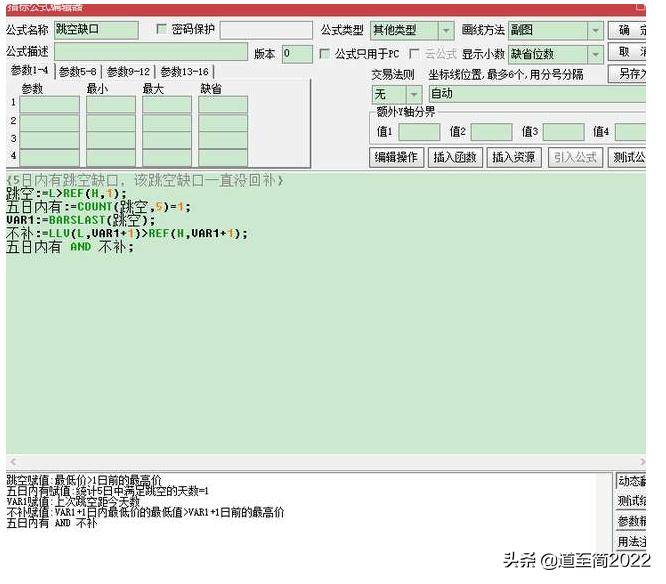Click row 4 参数 name field
This screenshot has height=584, width=666.
coord(49,158)
